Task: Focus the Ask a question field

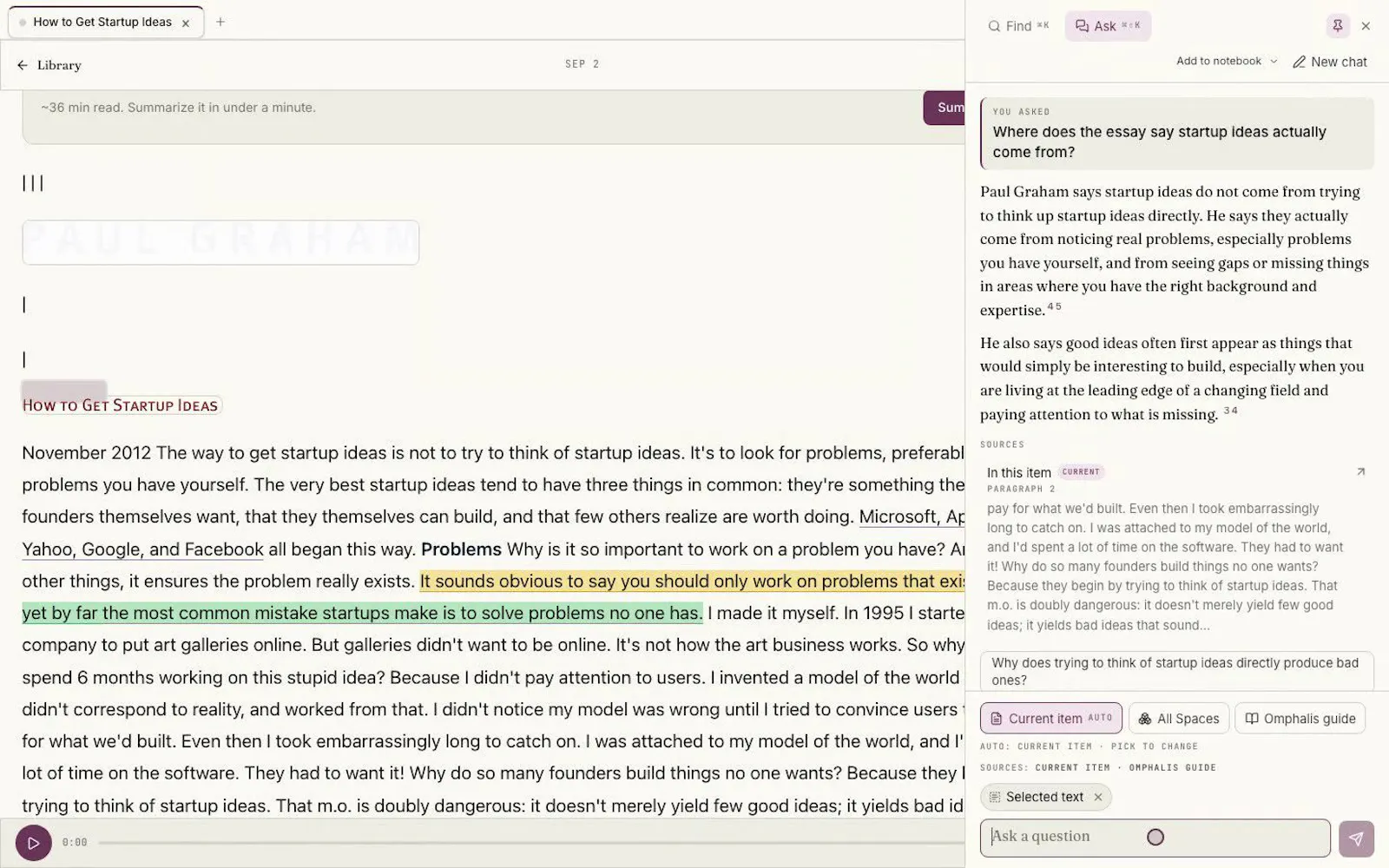Action: click(x=1155, y=838)
